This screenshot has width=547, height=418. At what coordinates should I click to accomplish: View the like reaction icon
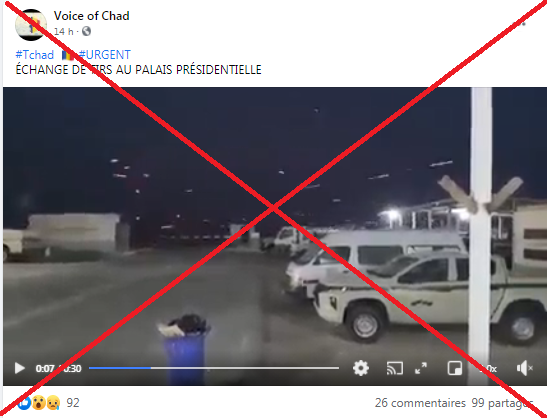click(24, 403)
